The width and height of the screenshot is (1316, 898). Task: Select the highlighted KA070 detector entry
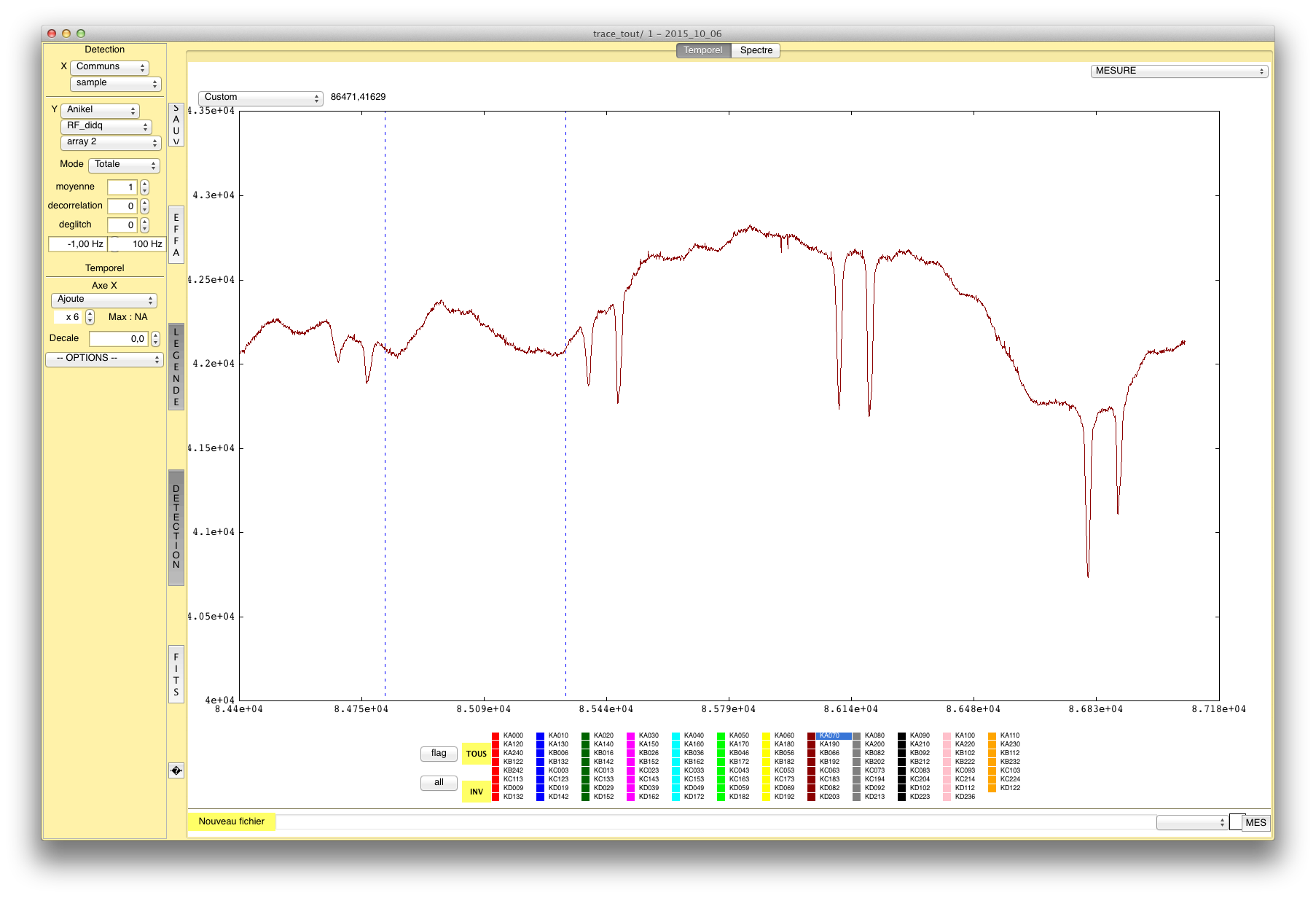(x=829, y=736)
